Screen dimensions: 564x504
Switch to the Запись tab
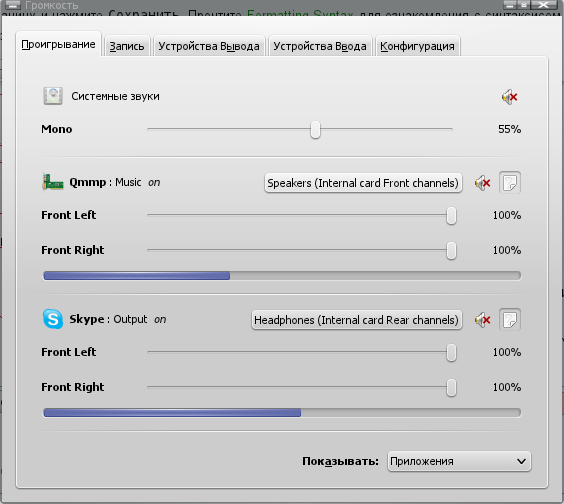coord(127,46)
